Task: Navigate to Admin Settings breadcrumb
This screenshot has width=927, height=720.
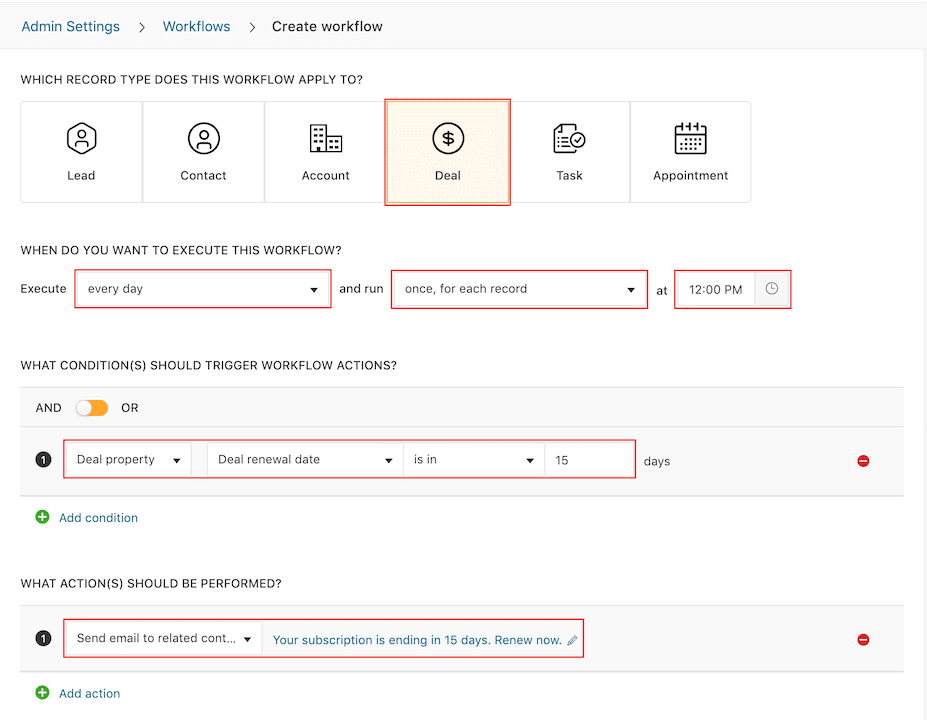Action: pyautogui.click(x=70, y=26)
